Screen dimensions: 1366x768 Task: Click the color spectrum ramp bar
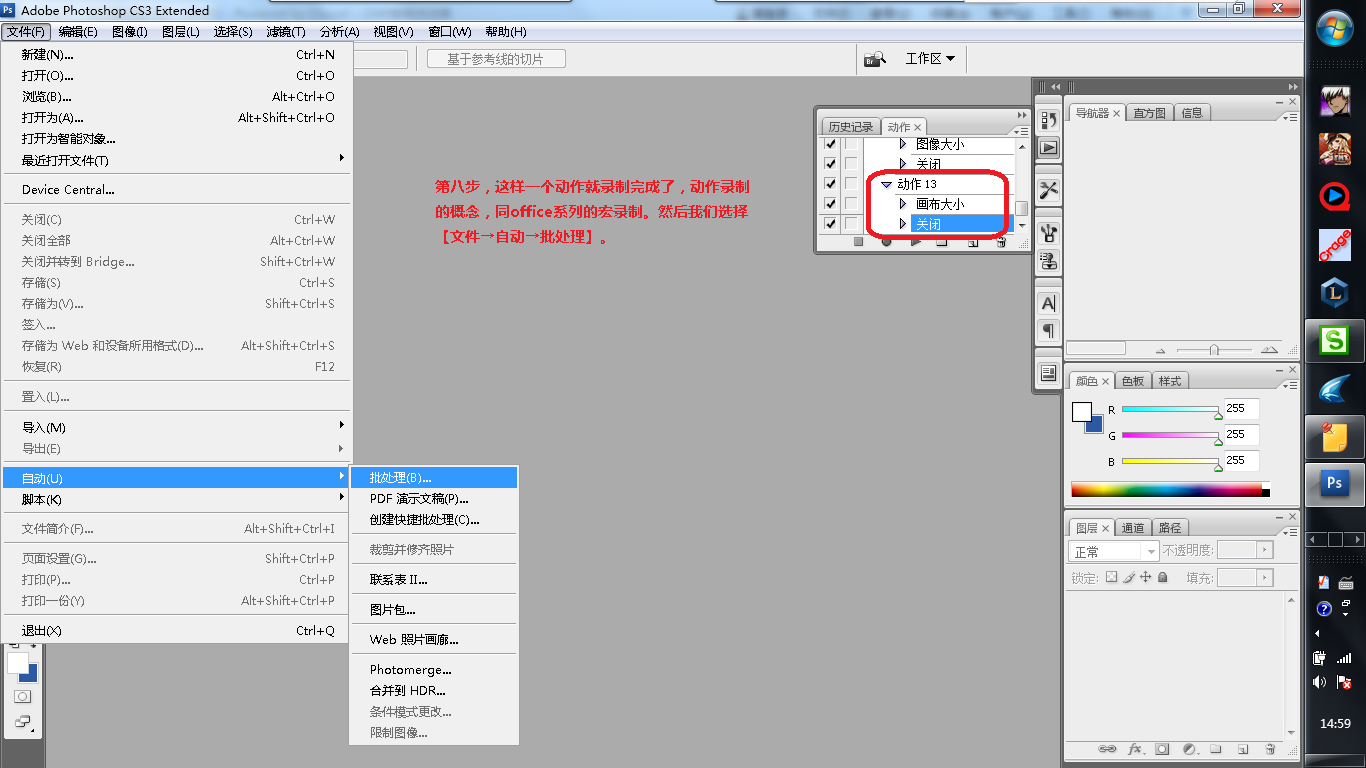[1170, 490]
